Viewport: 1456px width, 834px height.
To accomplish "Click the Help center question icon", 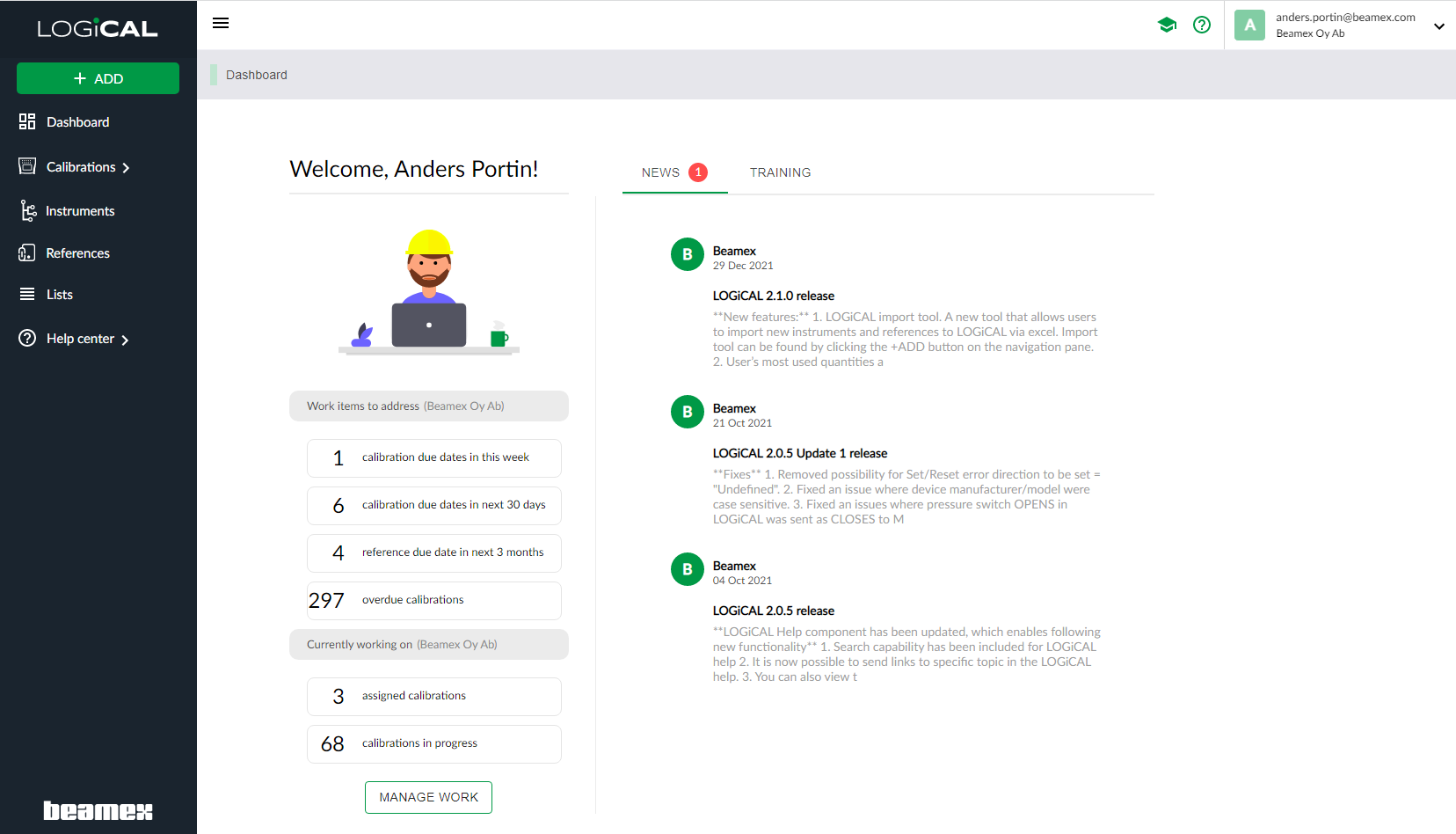I will click(x=27, y=338).
